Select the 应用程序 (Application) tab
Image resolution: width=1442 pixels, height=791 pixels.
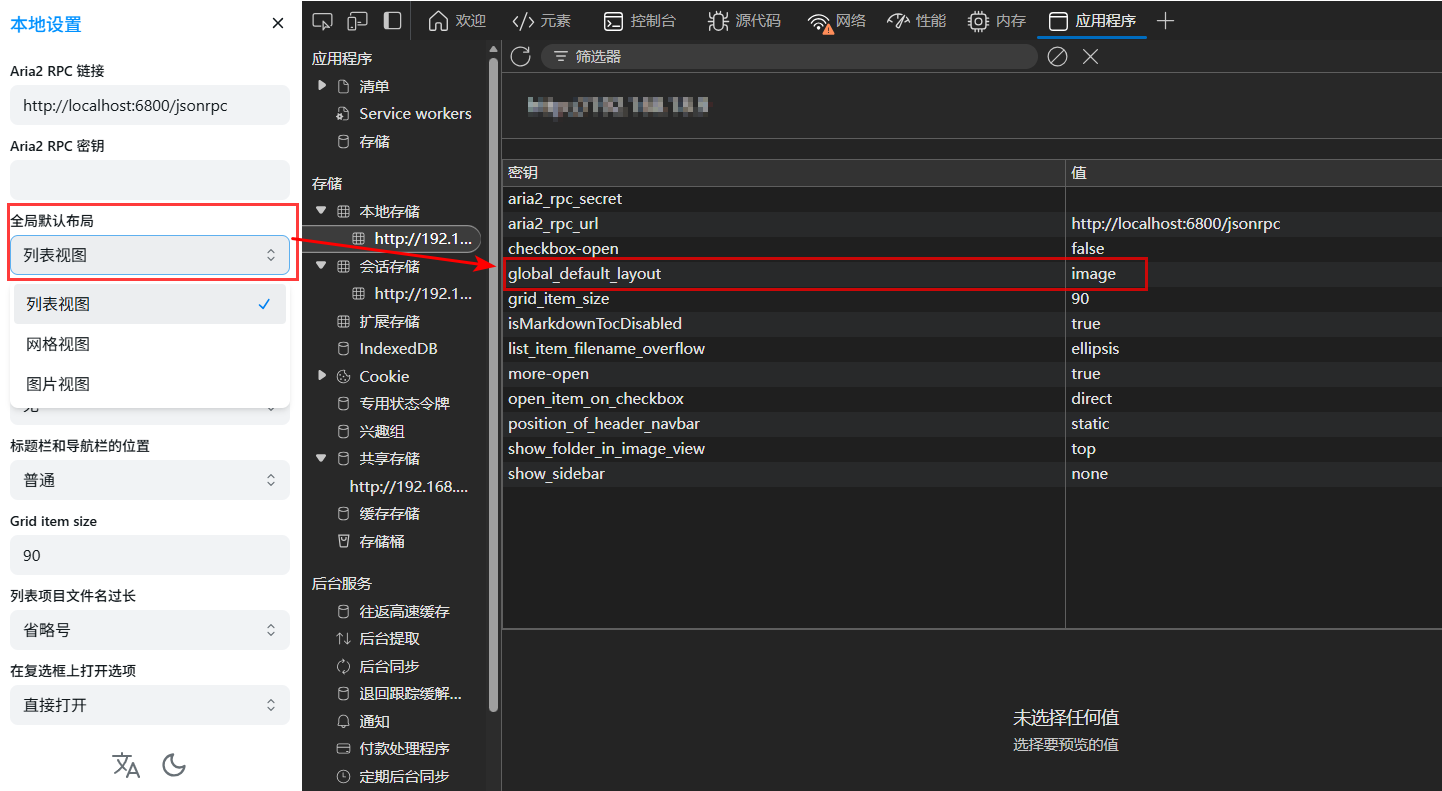1092,21
